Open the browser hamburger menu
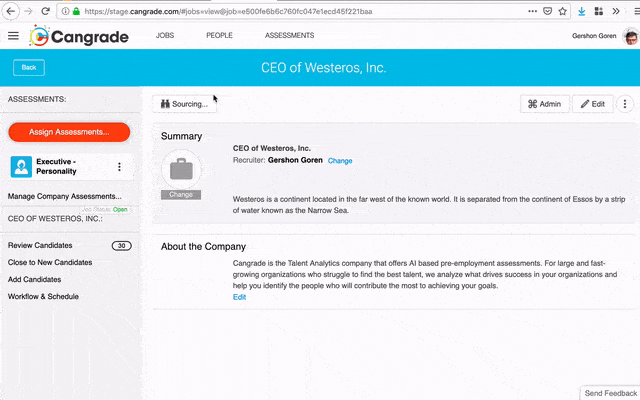640x400 pixels. pyautogui.click(x=637, y=11)
